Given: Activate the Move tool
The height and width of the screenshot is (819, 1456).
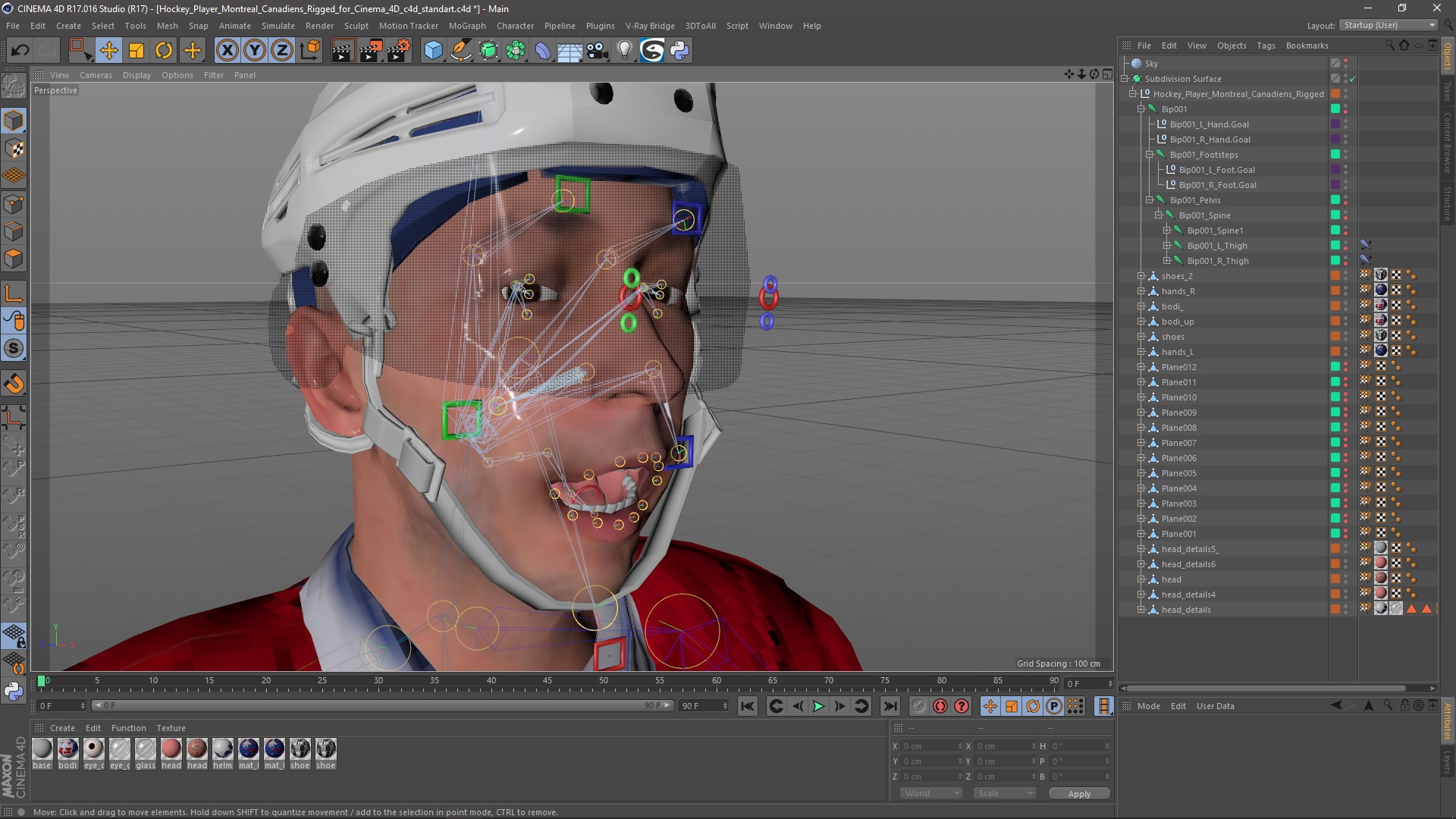Looking at the screenshot, I should (109, 51).
